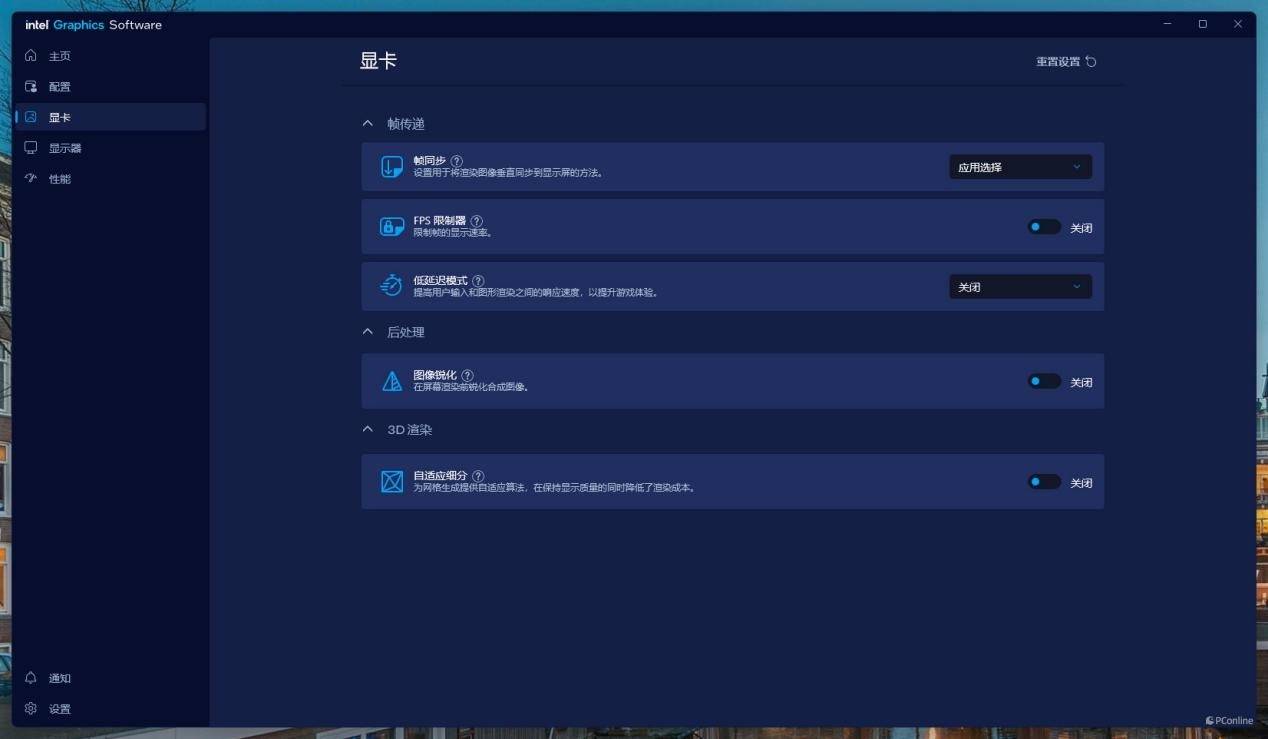Click the 配置 profile icon in sidebar
The width and height of the screenshot is (1268, 739).
[x=31, y=87]
